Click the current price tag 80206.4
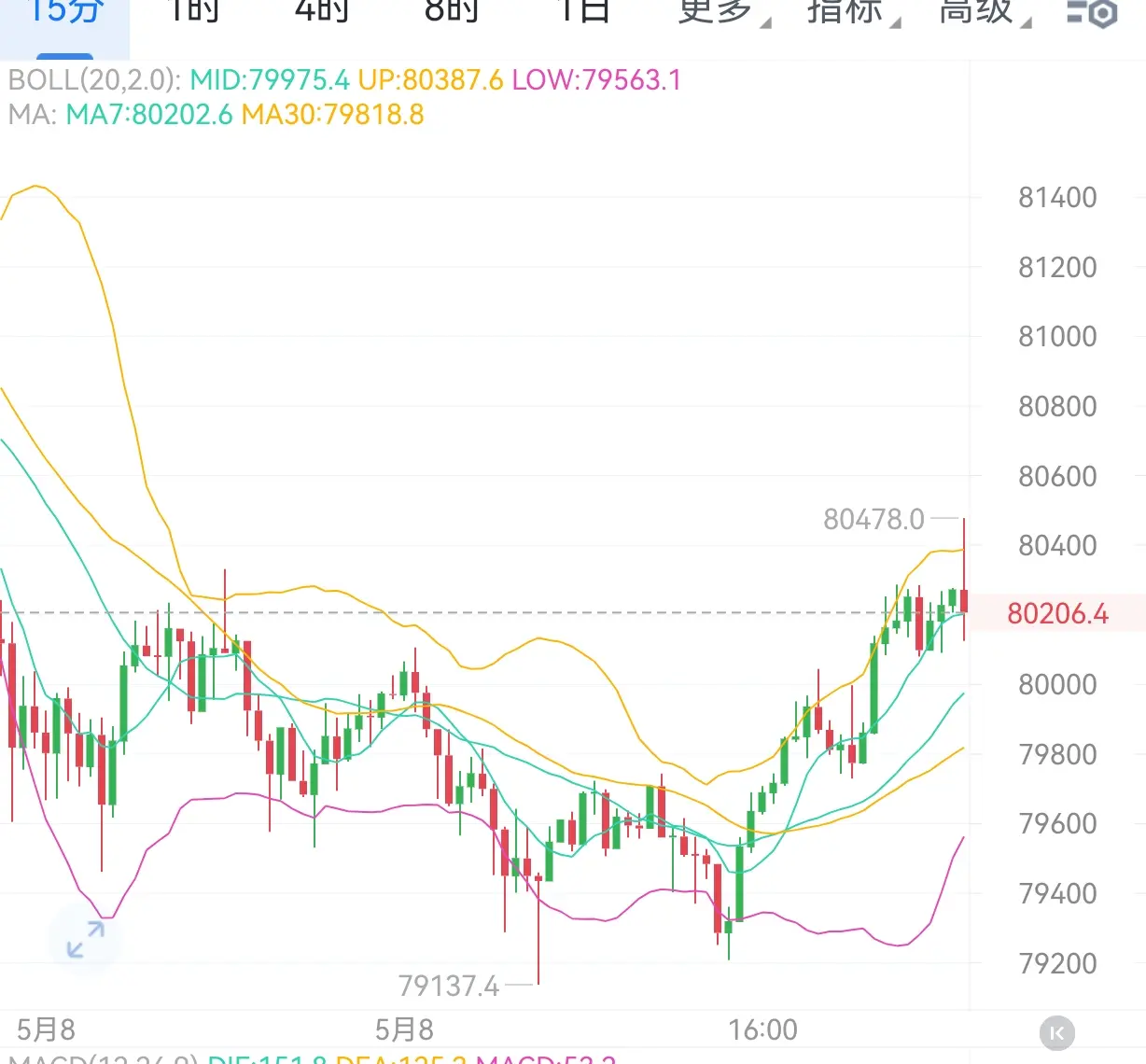This screenshot has height=1064, width=1146. pos(1058,614)
